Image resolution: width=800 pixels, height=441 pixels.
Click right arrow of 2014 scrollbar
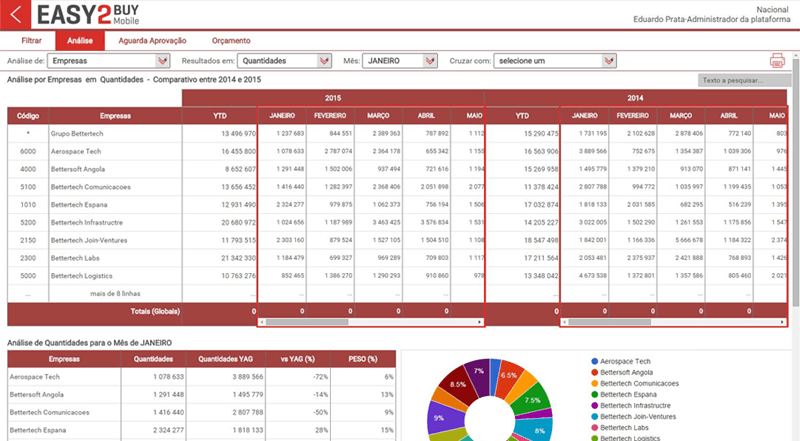click(782, 322)
